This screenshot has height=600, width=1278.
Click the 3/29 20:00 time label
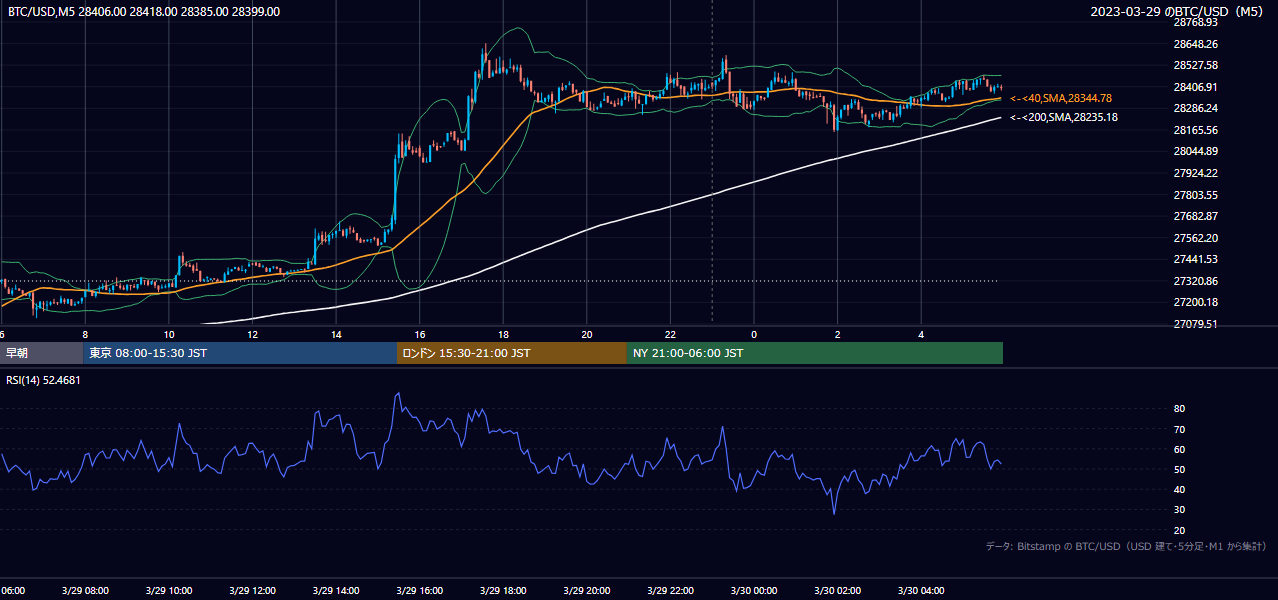(586, 591)
